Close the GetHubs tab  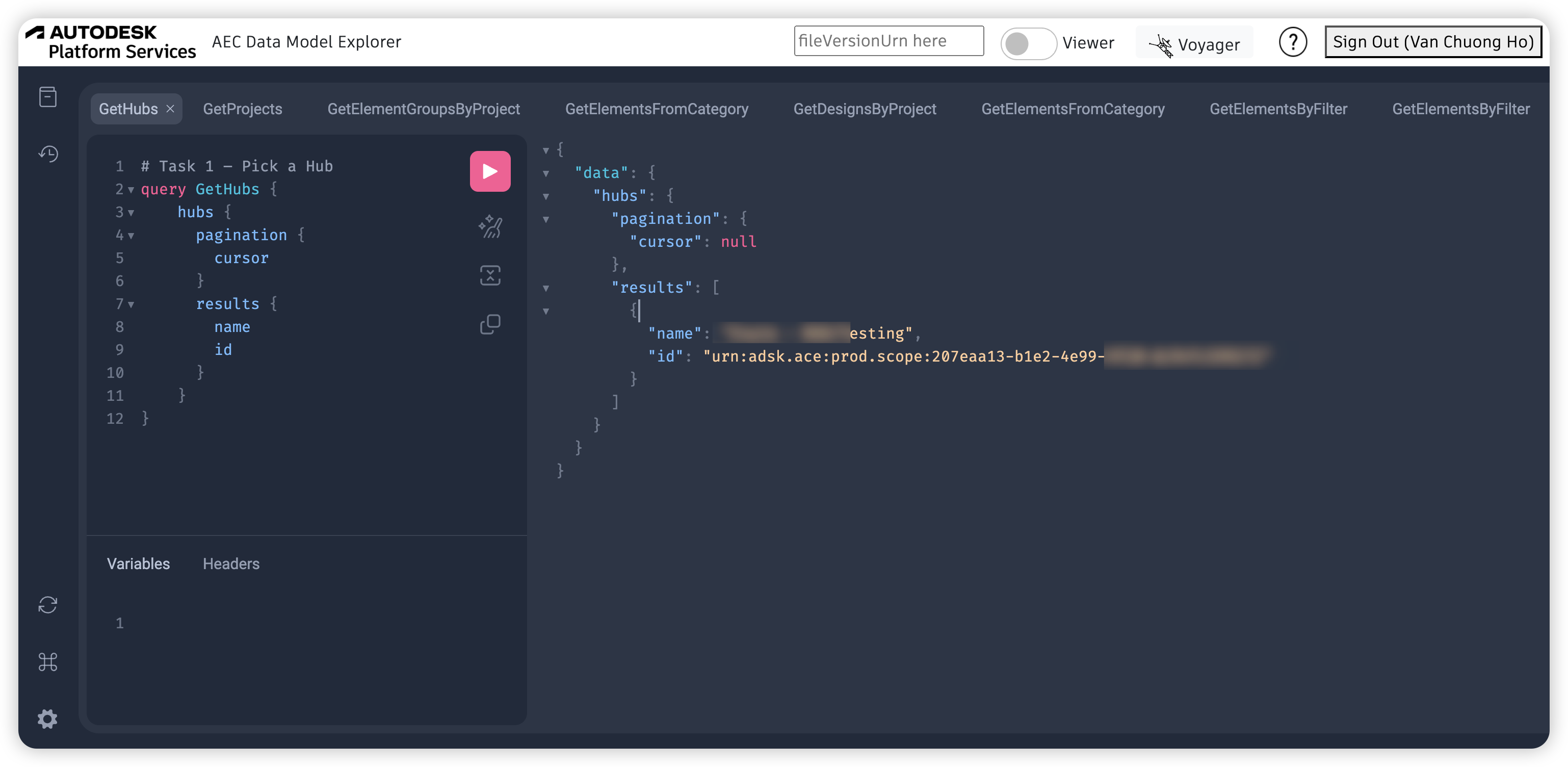pyautogui.click(x=170, y=108)
